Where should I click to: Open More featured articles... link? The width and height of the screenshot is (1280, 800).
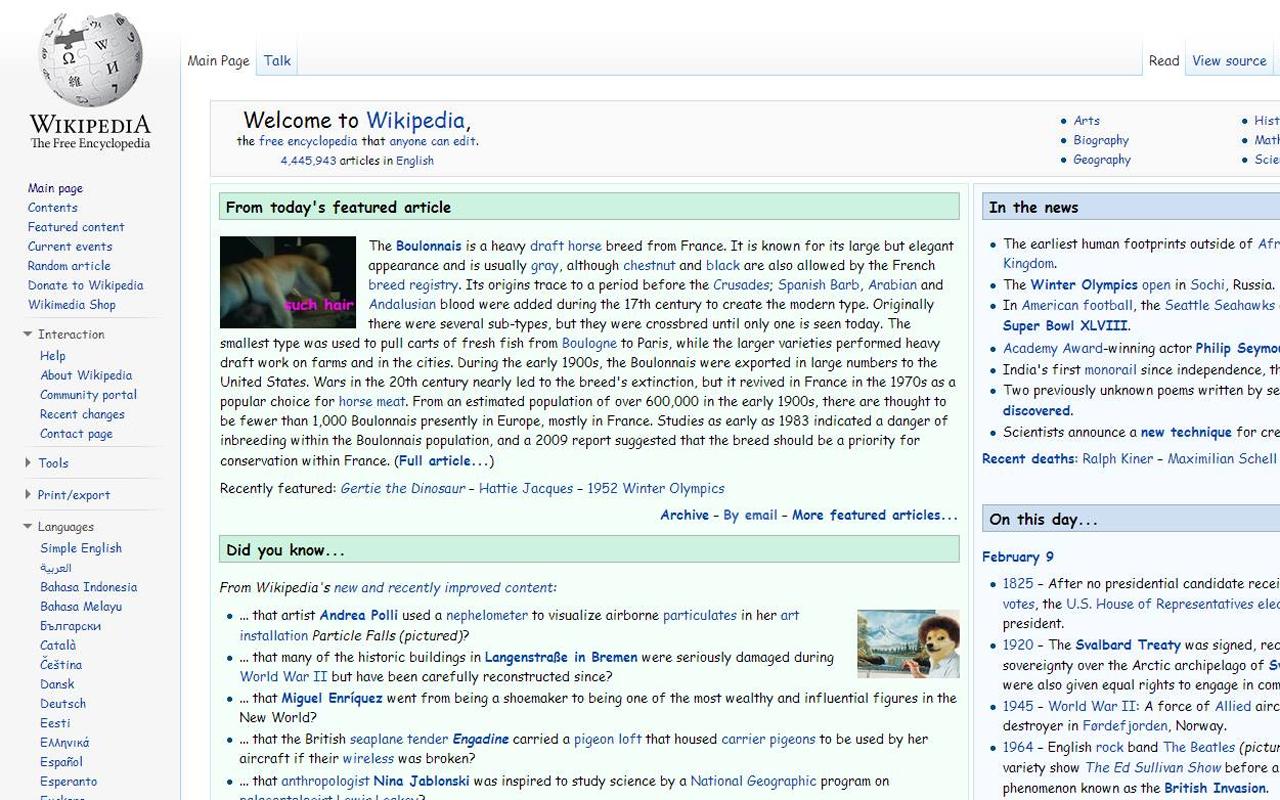(x=875, y=515)
